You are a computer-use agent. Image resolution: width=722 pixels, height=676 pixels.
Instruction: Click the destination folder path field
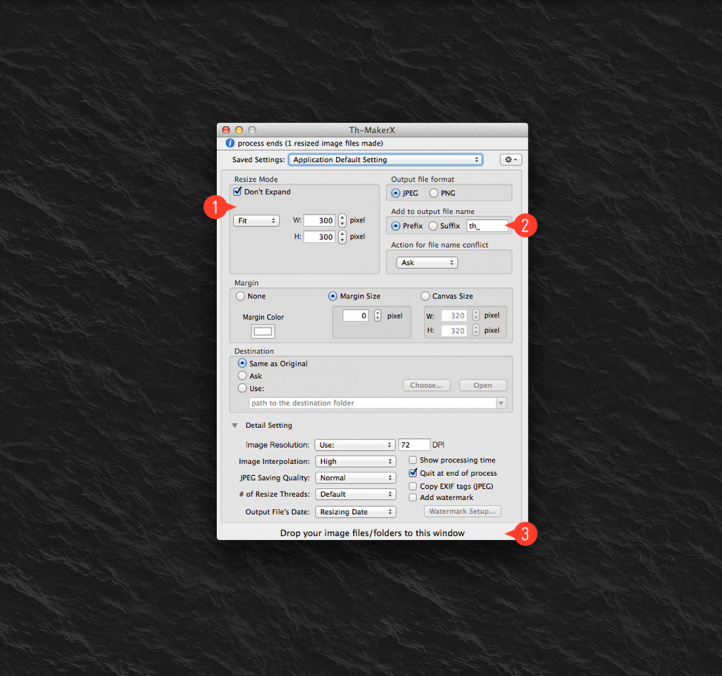(373, 403)
